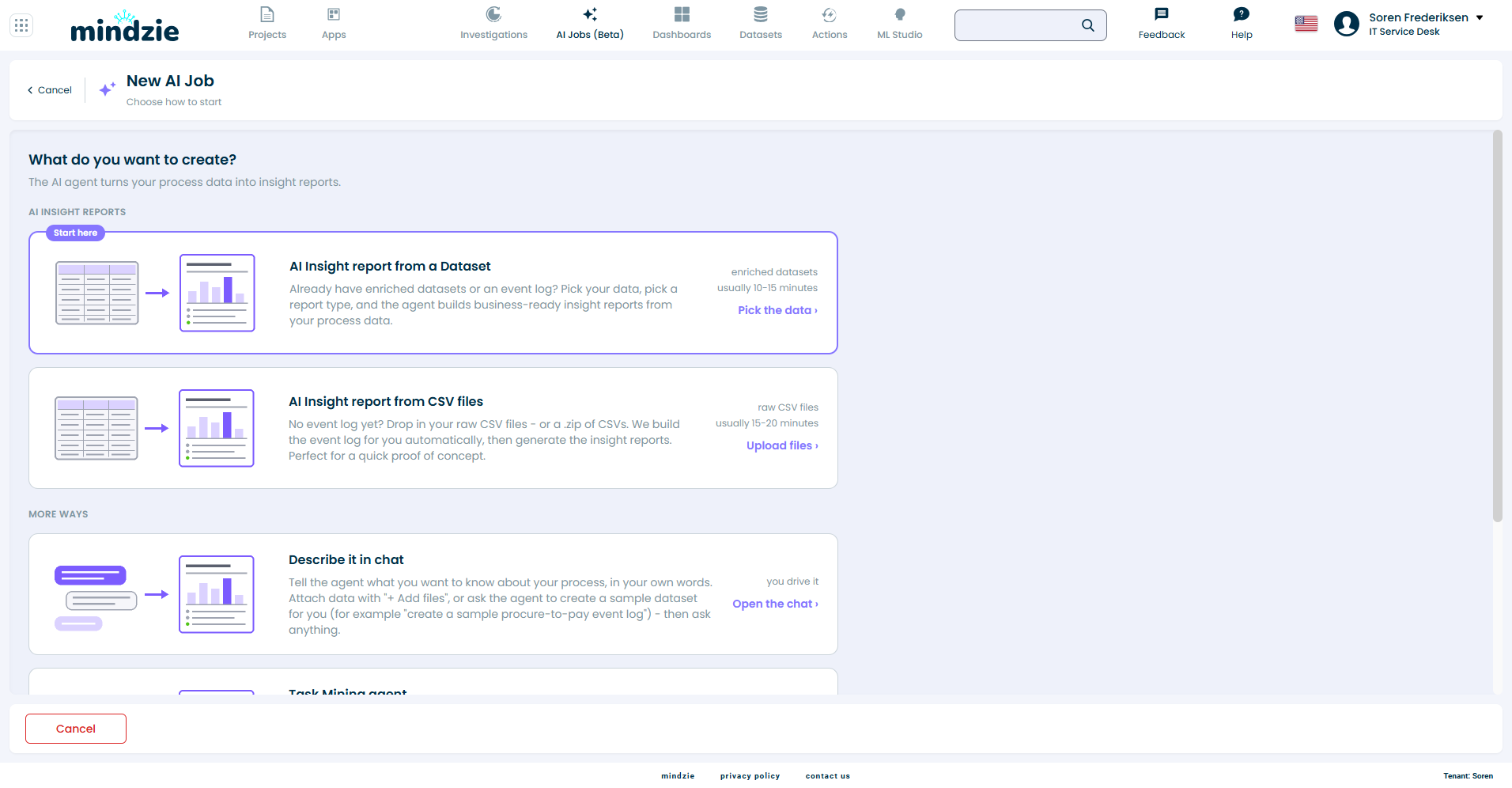
Task: Click the Soren Frederiksen user name
Action: [x=1419, y=17]
